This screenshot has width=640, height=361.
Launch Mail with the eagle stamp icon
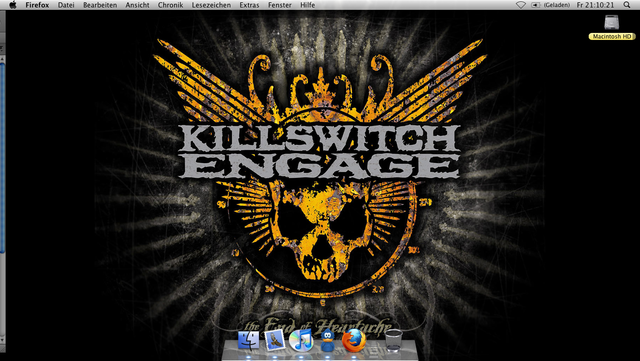click(x=275, y=340)
